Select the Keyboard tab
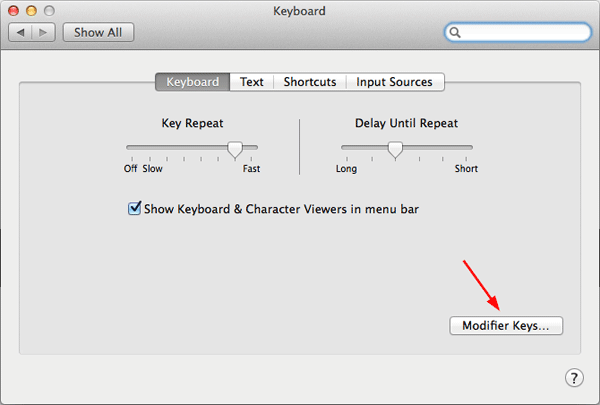This screenshot has width=600, height=405. (x=192, y=82)
